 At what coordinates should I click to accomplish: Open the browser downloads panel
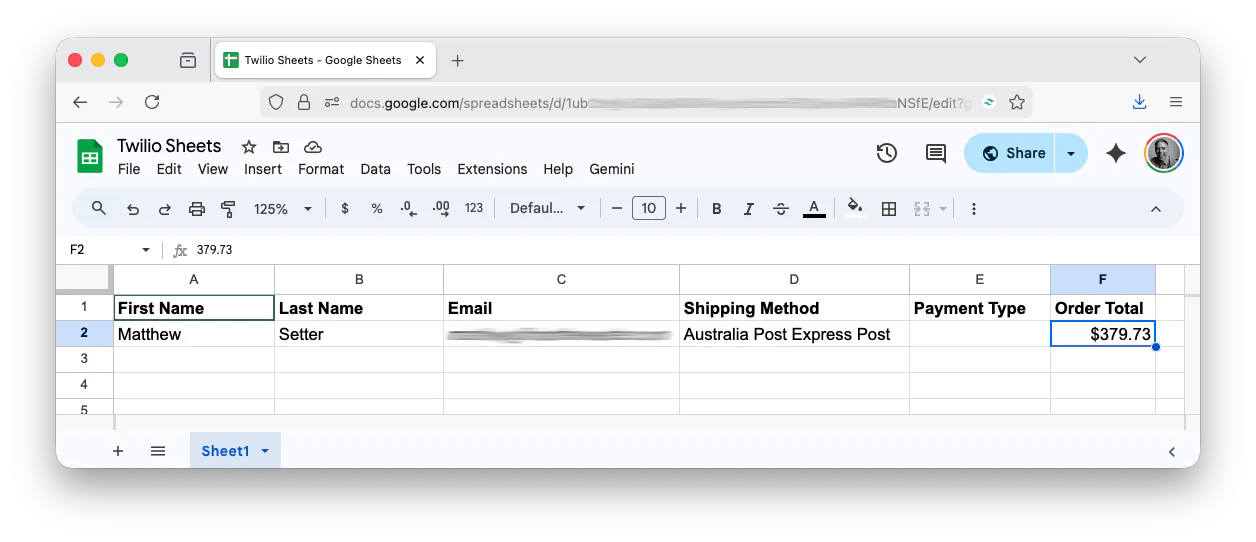tap(1139, 102)
